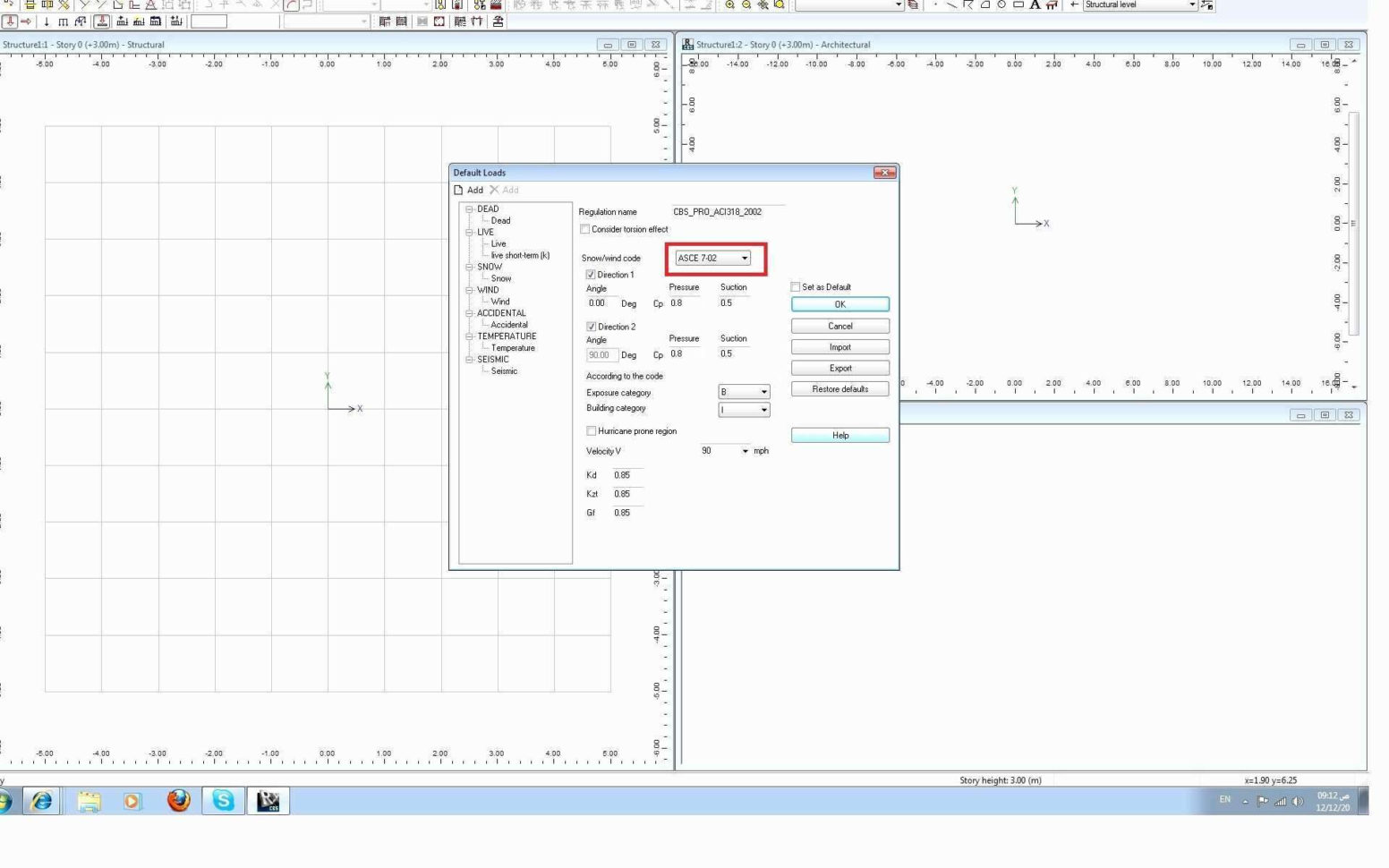This screenshot has width=1389, height=868.
Task: Select the Zoom Out tool
Action: 746,5
